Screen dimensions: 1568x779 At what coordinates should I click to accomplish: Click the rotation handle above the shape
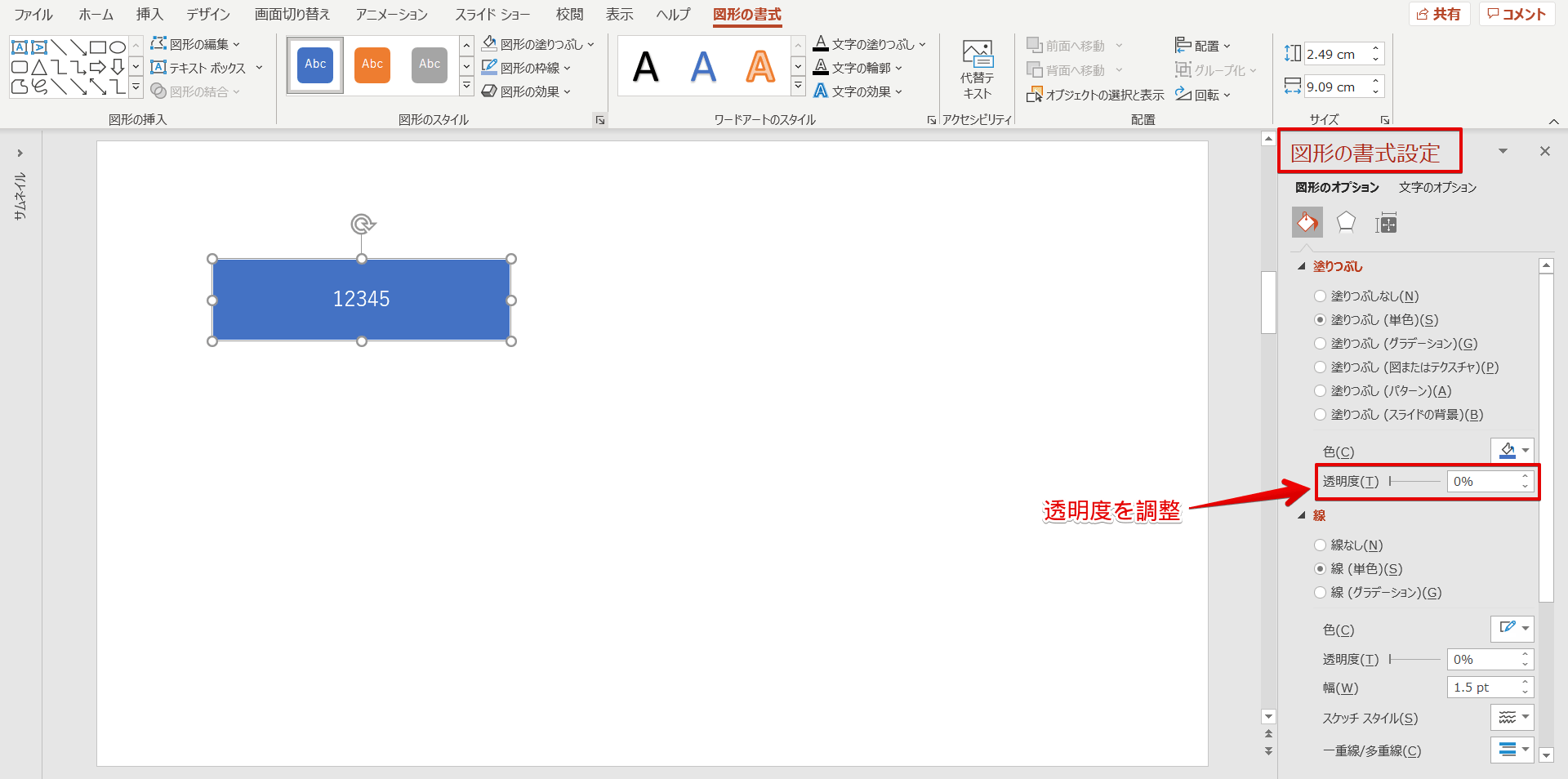[363, 224]
